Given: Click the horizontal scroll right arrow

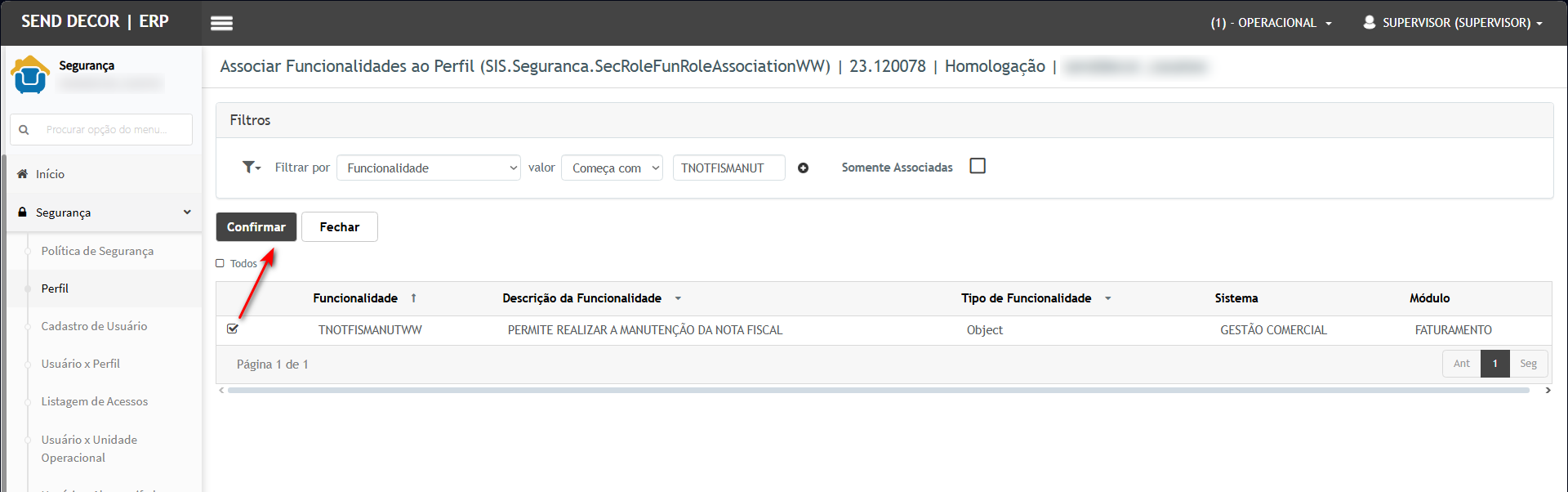Looking at the screenshot, I should 1548,391.
